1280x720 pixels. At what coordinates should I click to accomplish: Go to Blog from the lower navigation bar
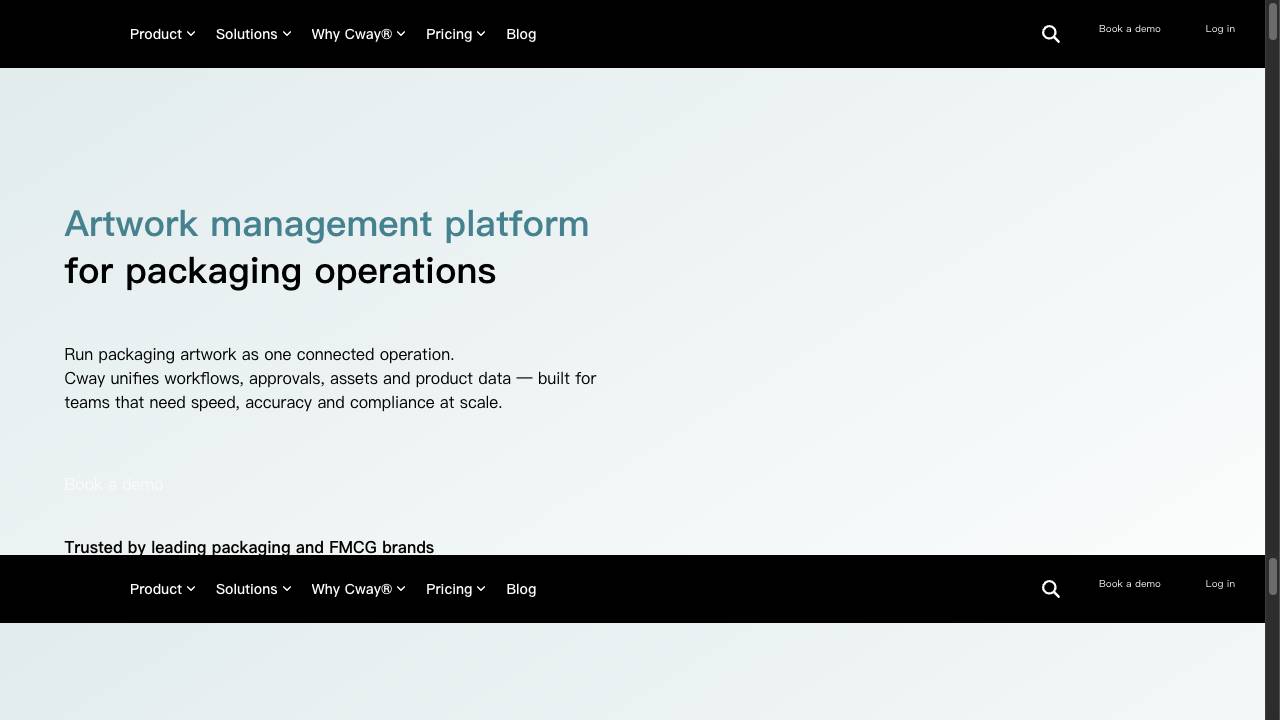(x=521, y=589)
